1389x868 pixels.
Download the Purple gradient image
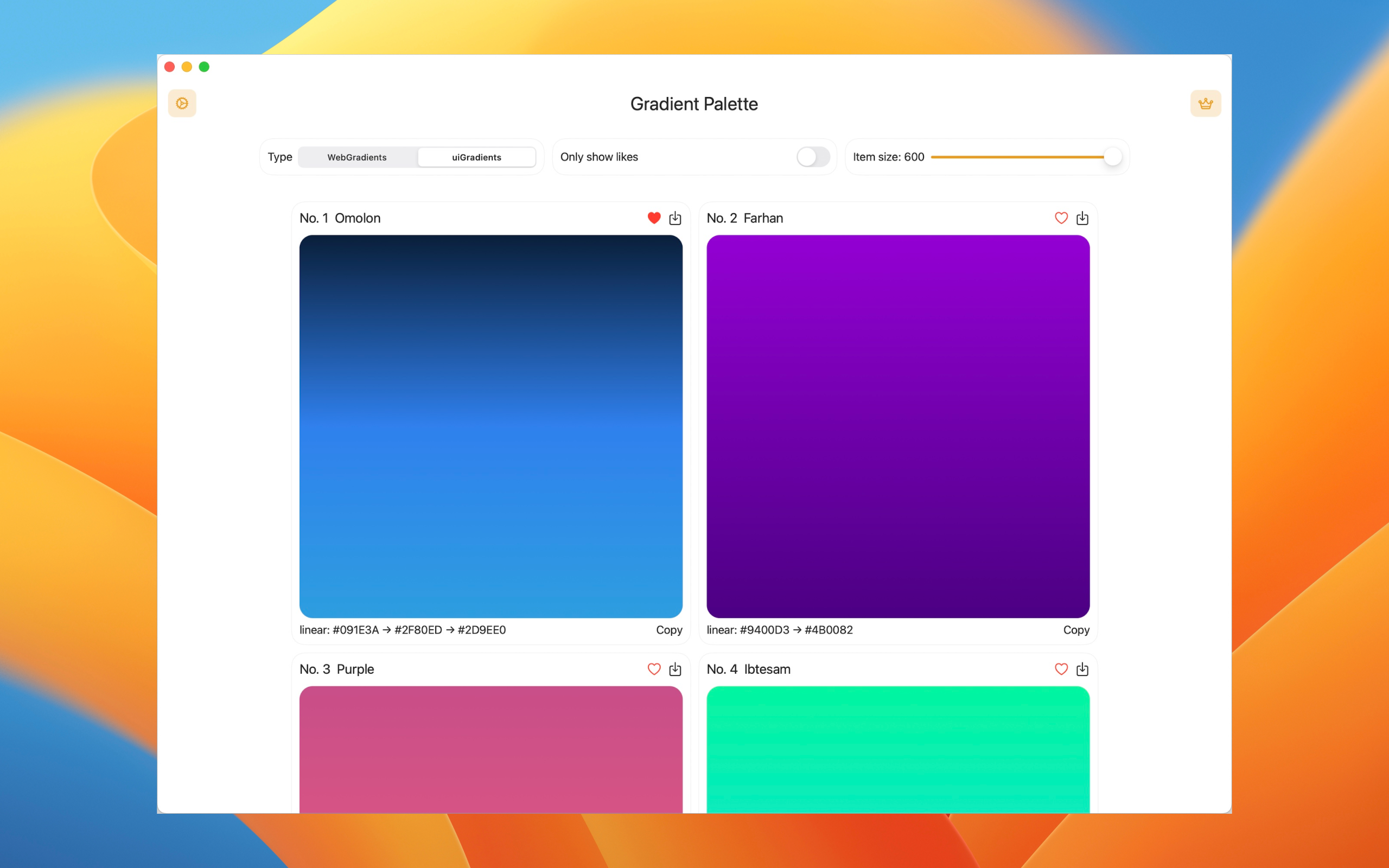(x=675, y=669)
